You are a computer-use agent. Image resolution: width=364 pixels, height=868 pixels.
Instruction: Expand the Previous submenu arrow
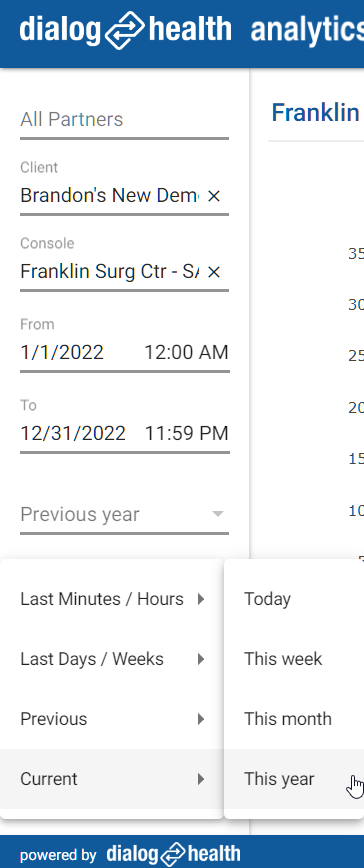pos(201,719)
